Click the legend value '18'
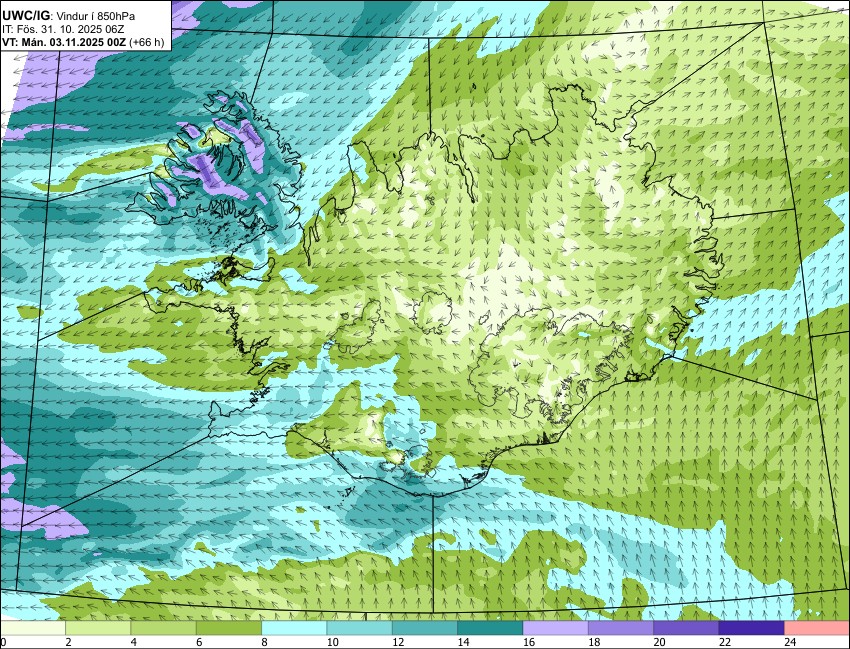The image size is (850, 649). coord(594,642)
